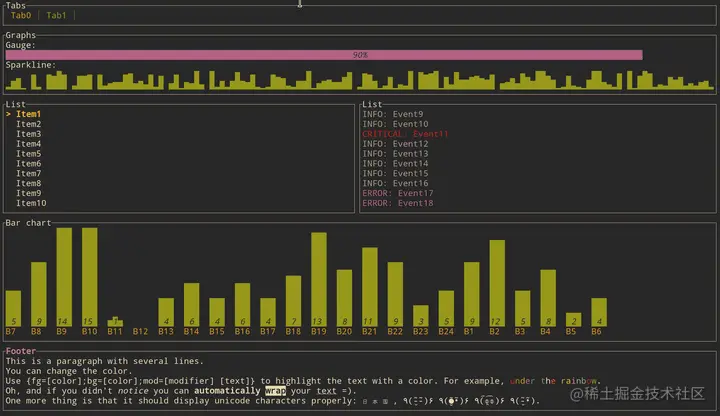Click the INFO: Event14 log entry

tap(395, 163)
